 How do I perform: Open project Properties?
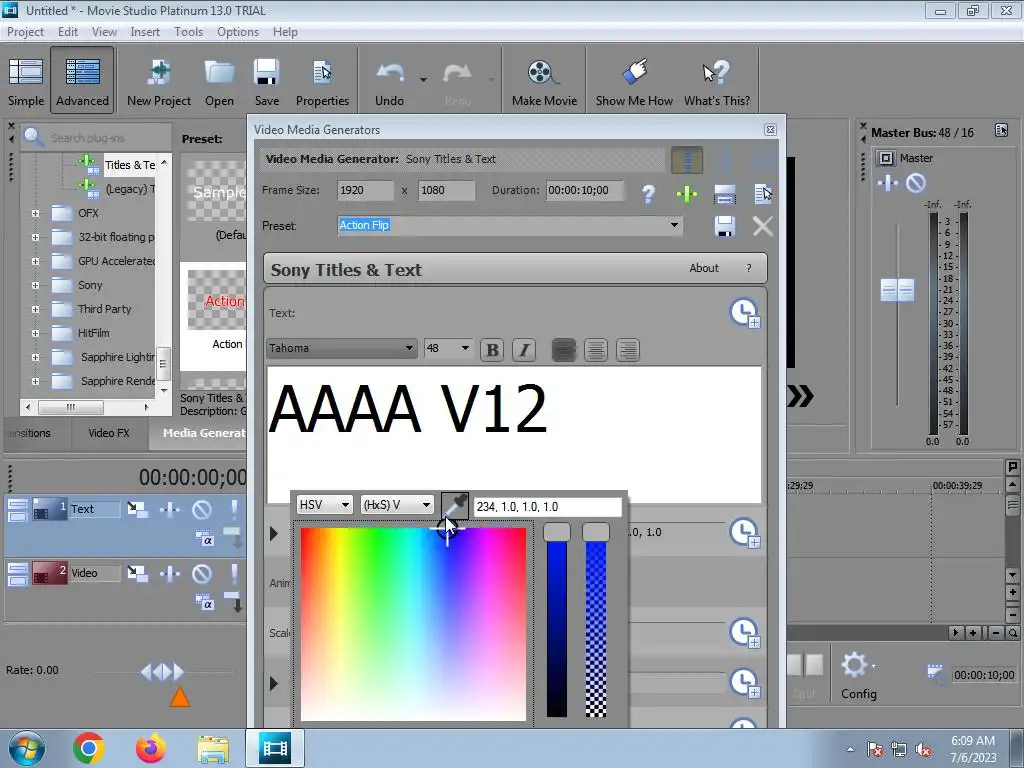[x=322, y=82]
